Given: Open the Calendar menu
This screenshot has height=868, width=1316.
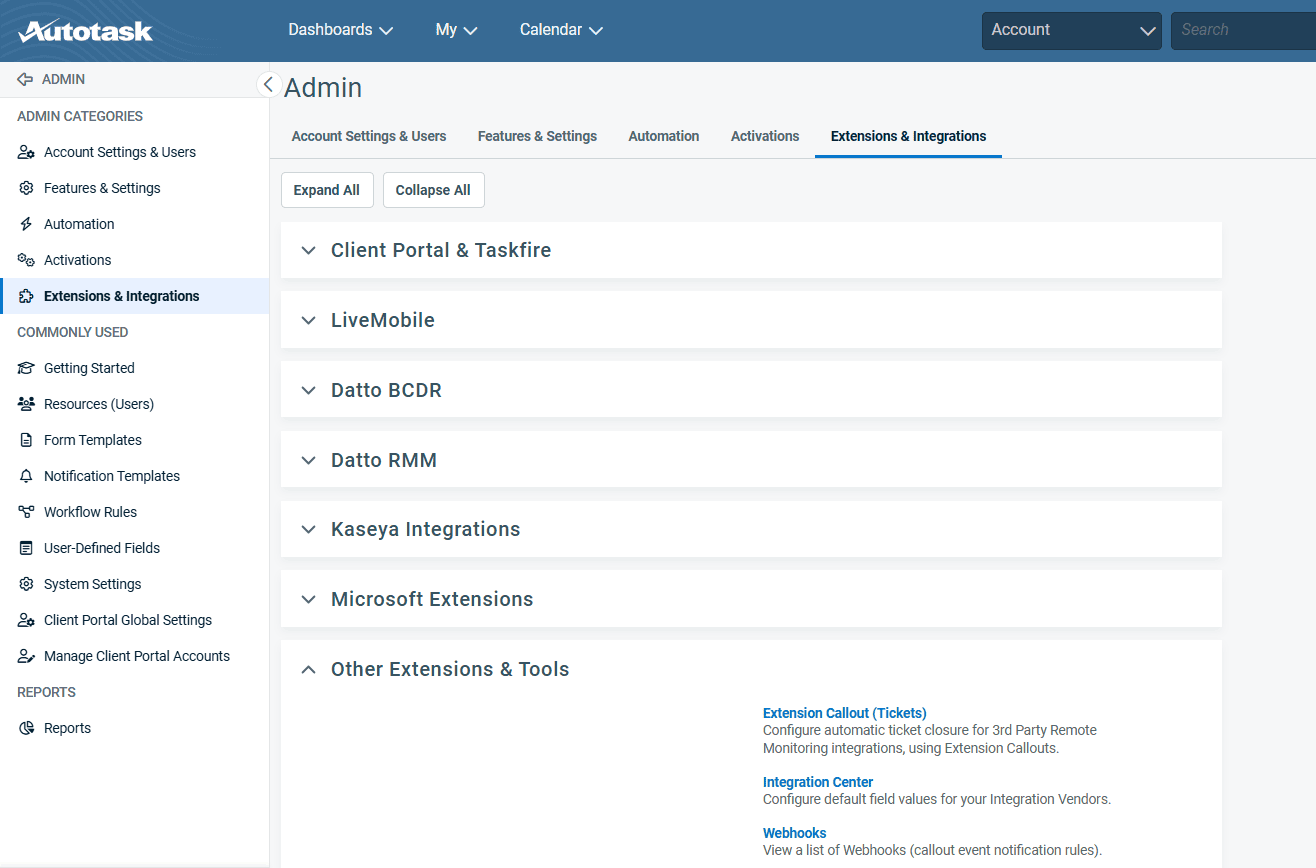Looking at the screenshot, I should (x=561, y=30).
